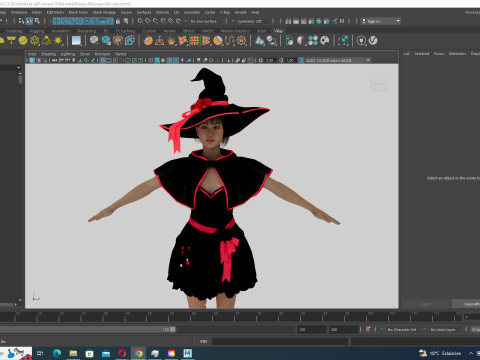The image size is (480, 360).
Task: Click the orange half-sphere shelf icon
Action: point(148,41)
